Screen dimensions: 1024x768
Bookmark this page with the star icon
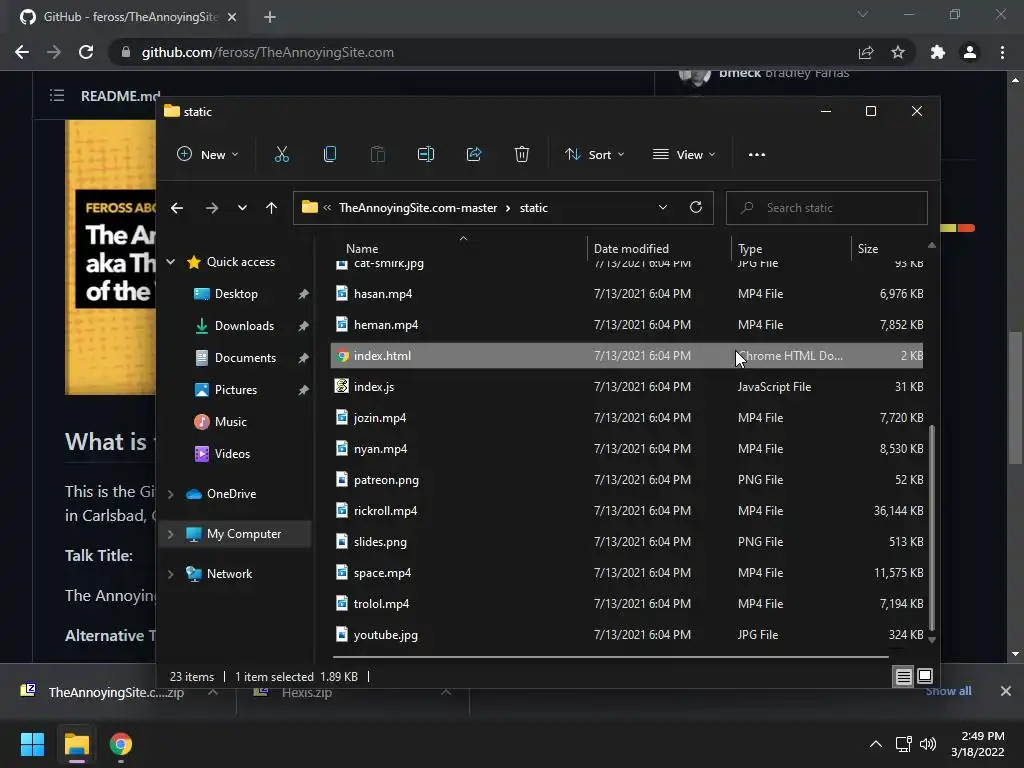(x=898, y=52)
